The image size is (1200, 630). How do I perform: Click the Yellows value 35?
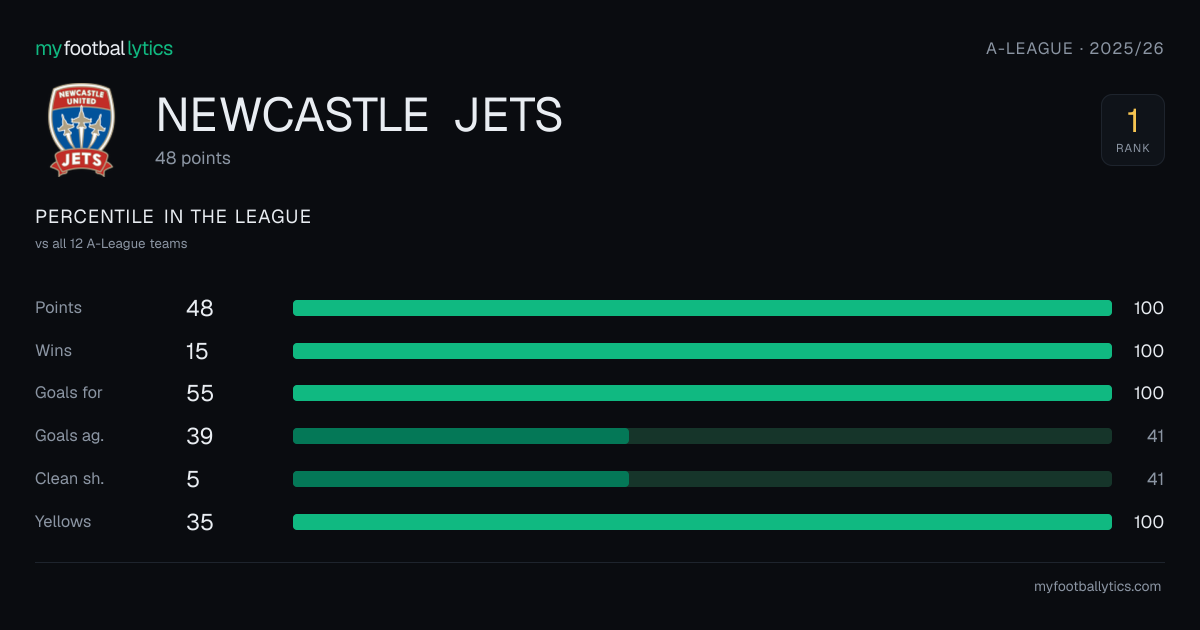tap(200, 522)
